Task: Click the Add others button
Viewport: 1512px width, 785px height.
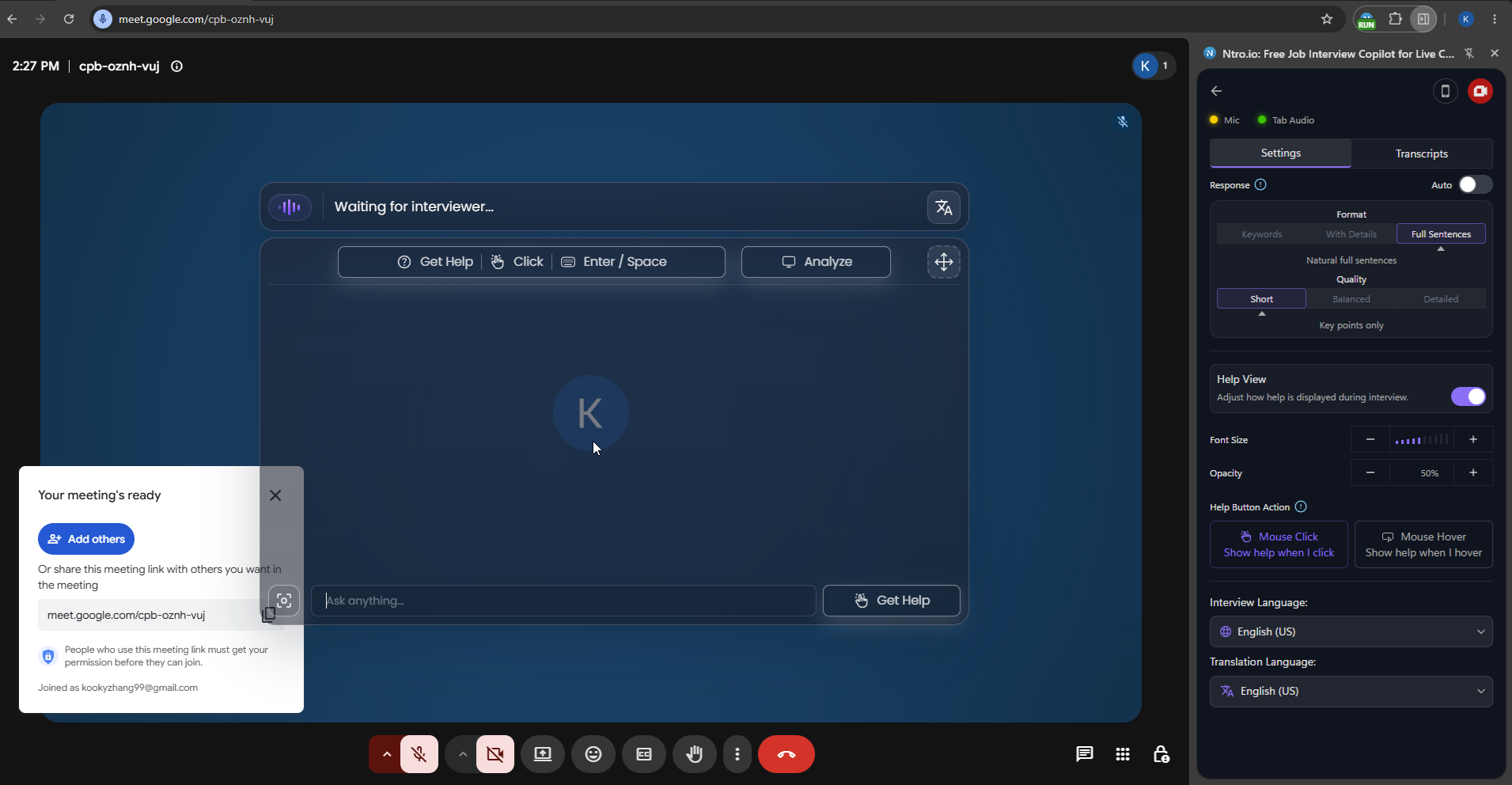Action: pyautogui.click(x=86, y=539)
